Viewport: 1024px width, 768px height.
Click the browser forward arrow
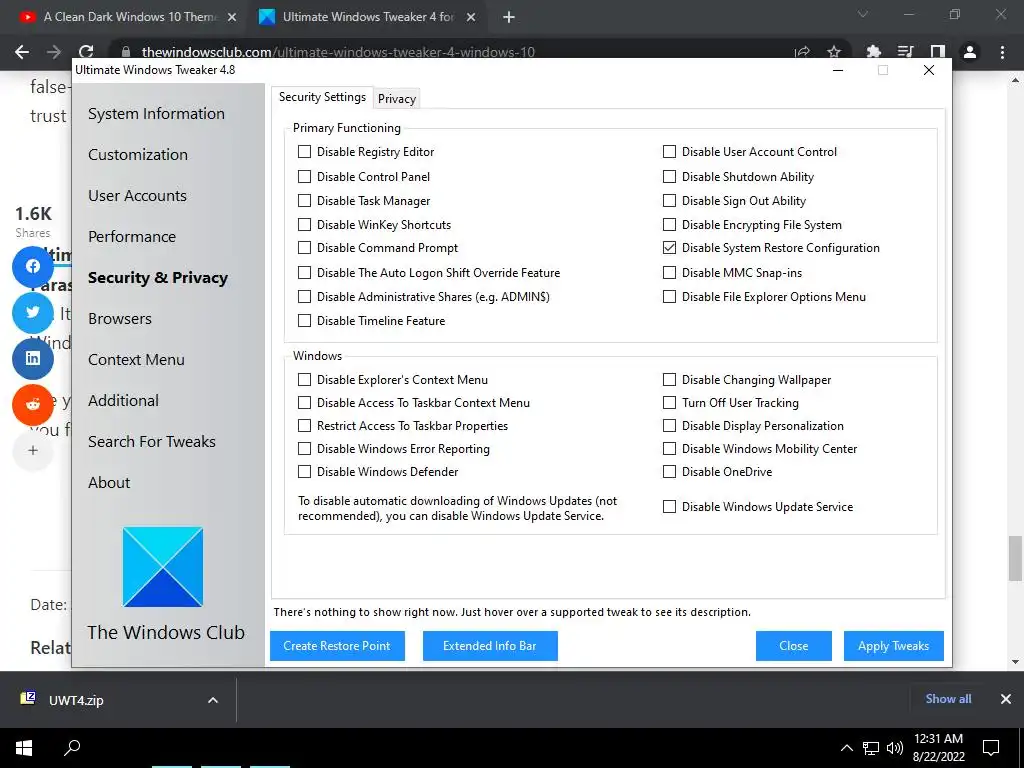pos(54,52)
